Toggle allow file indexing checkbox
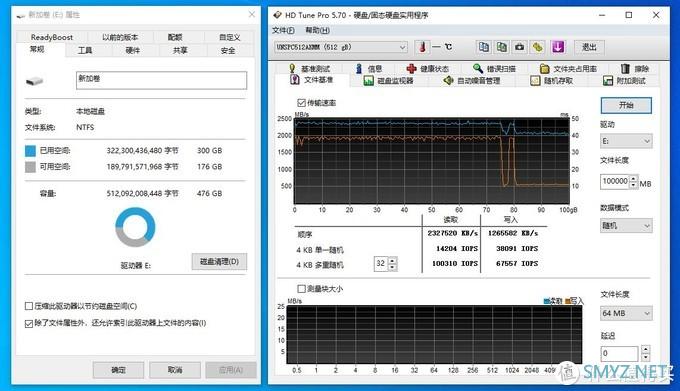The height and width of the screenshot is (391, 680). 29,323
